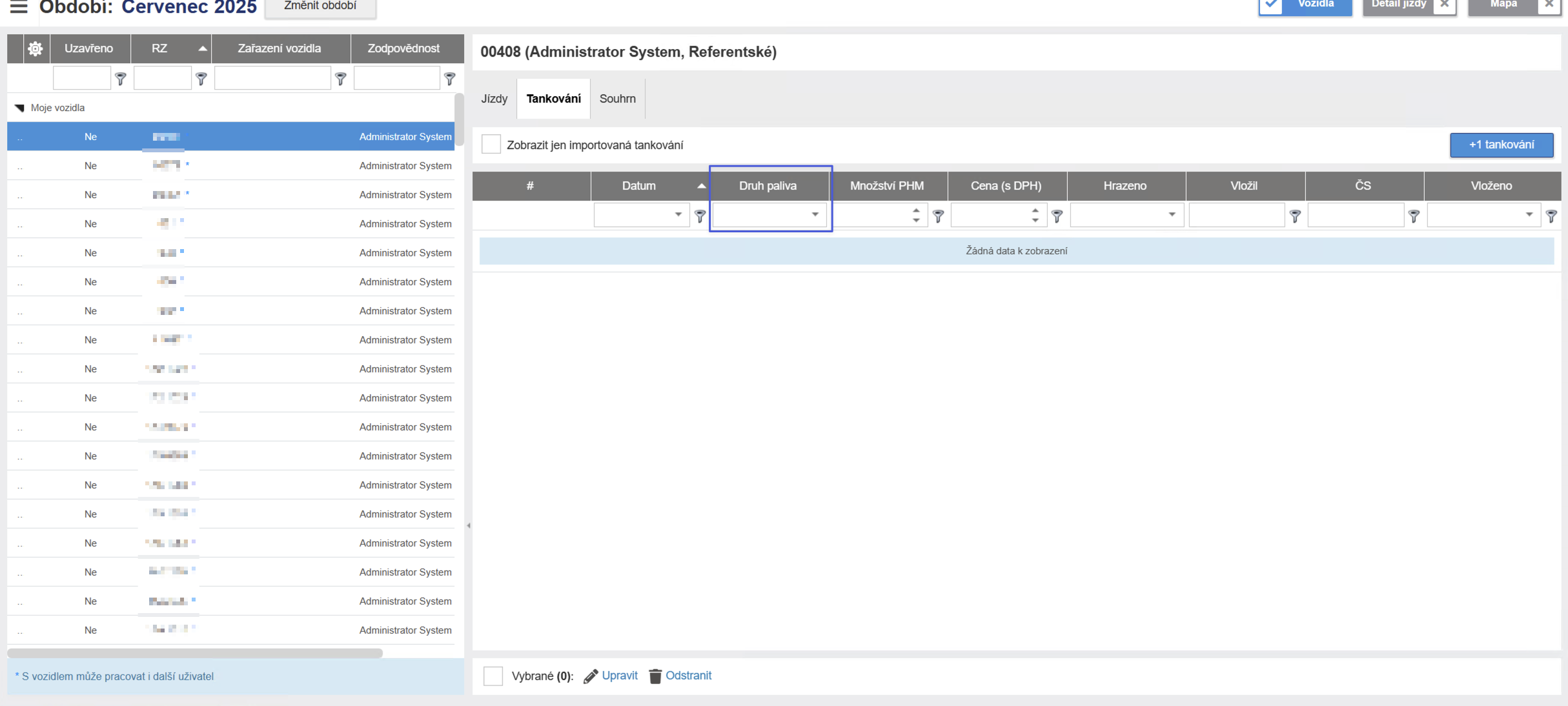The width and height of the screenshot is (1568, 706).
Task: Click the pencil Upravit icon
Action: (x=590, y=676)
